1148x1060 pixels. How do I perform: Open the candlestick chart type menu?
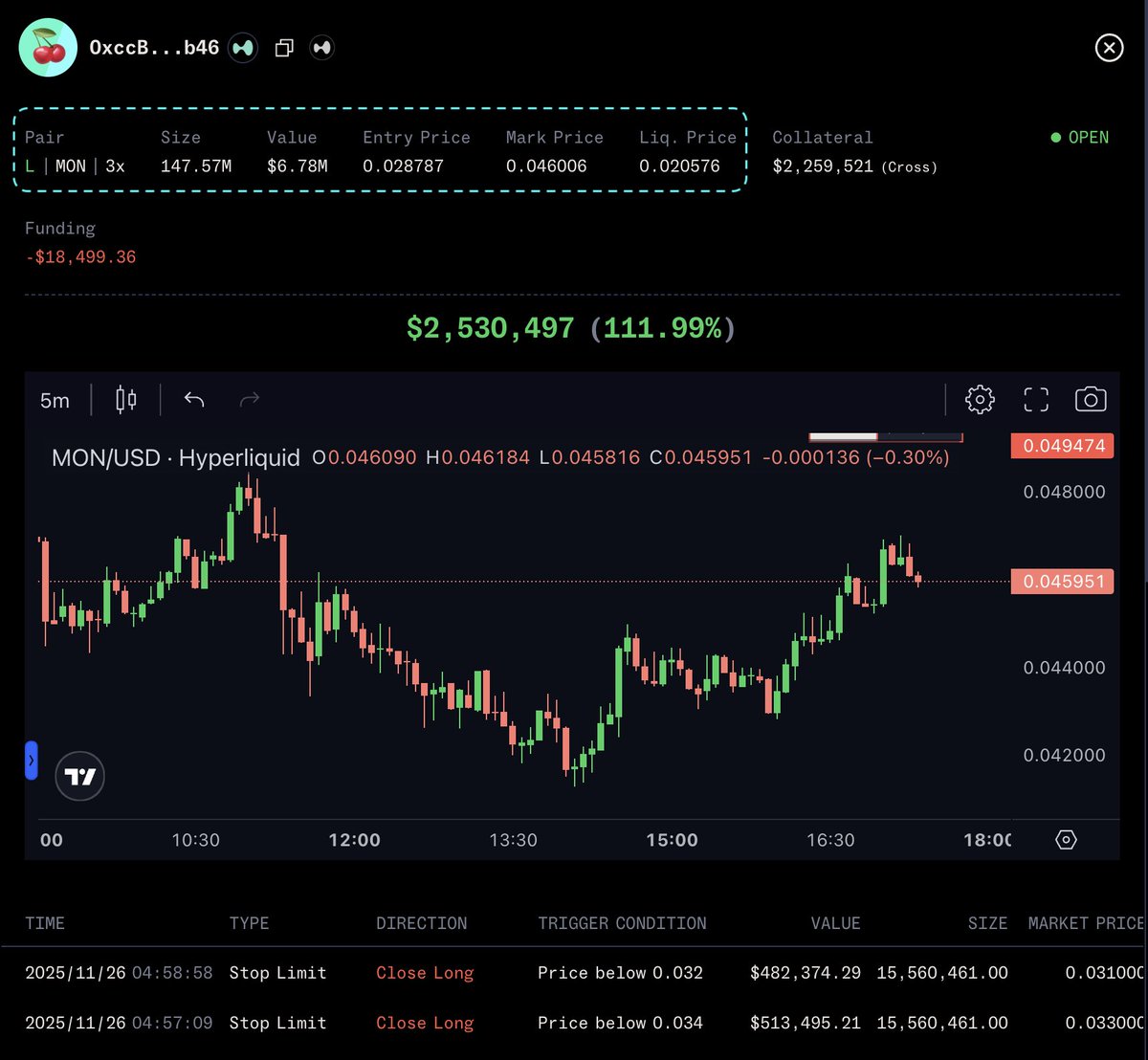click(x=126, y=399)
